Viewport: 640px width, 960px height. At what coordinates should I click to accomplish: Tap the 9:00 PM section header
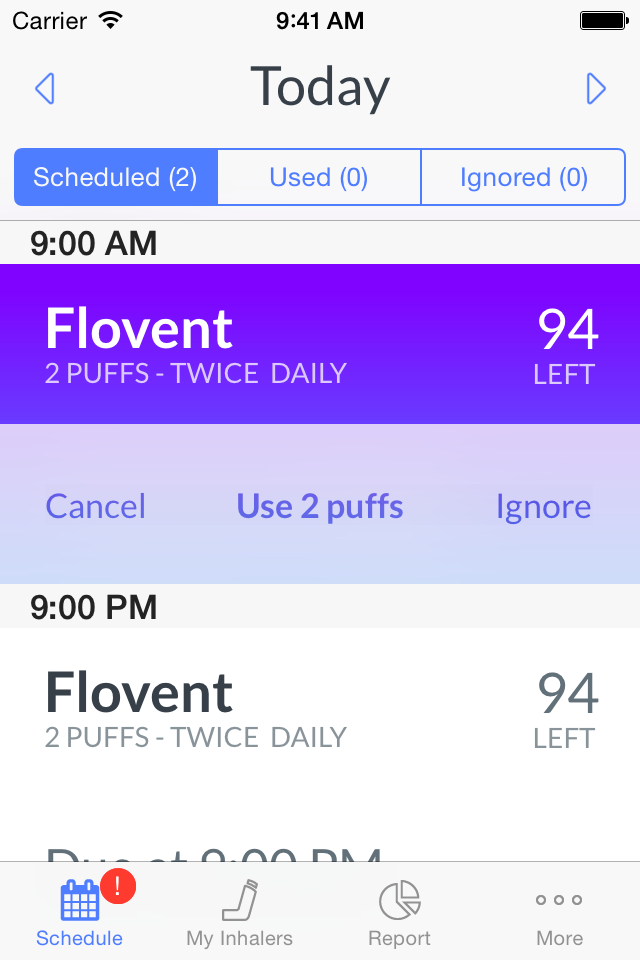tap(320, 606)
